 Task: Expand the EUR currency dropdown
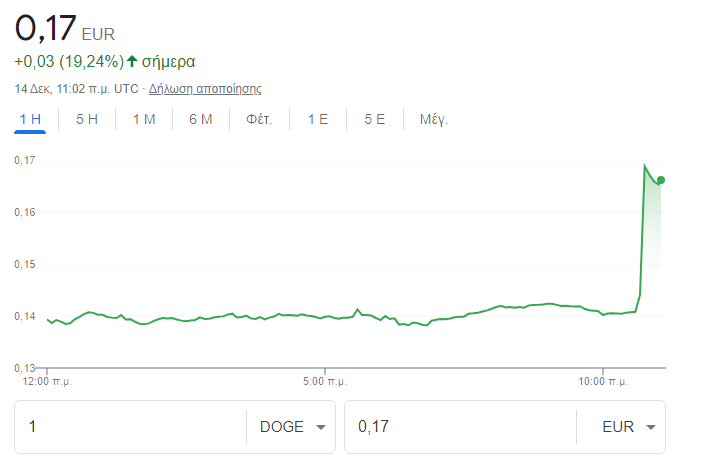pos(627,427)
